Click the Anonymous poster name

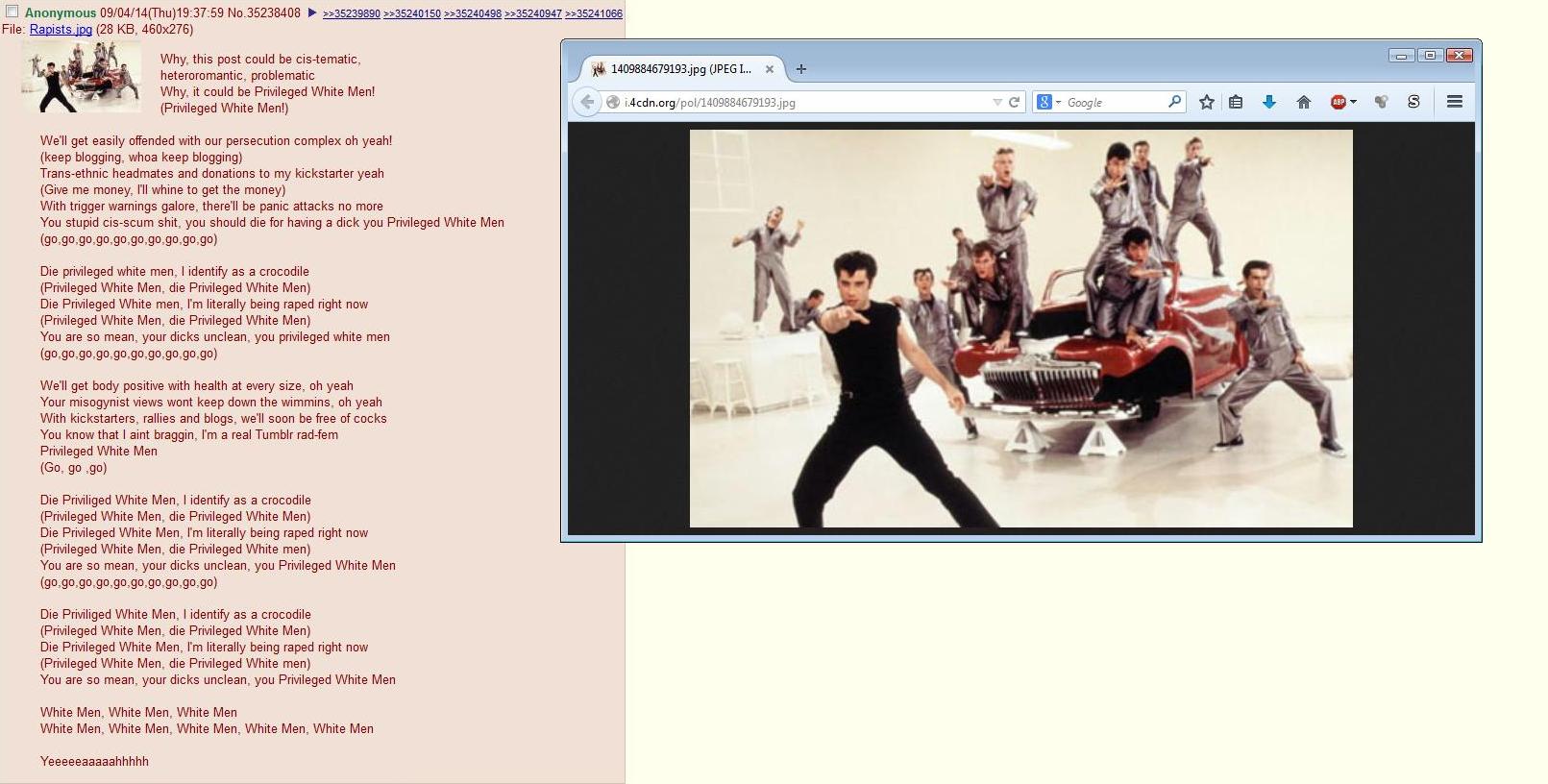pyautogui.click(x=61, y=13)
